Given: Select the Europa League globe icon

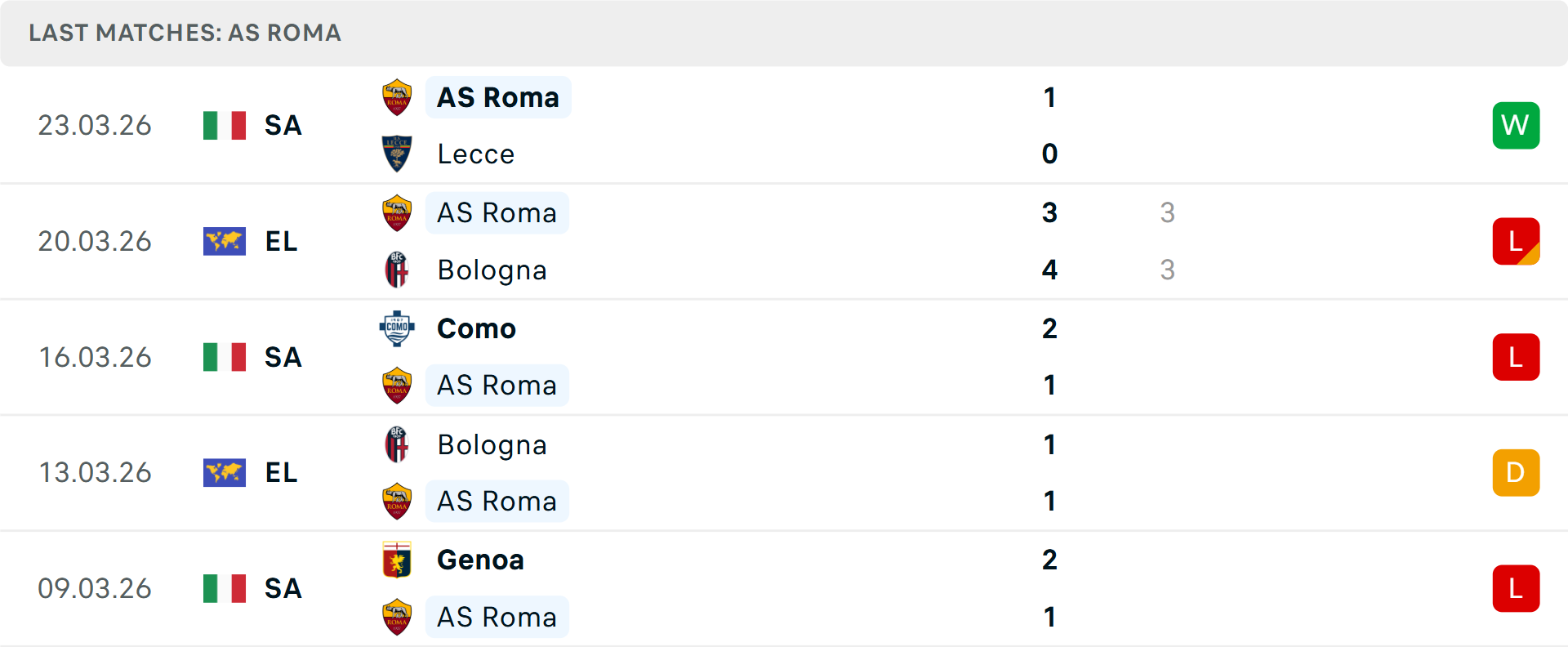Looking at the screenshot, I should point(225,241).
